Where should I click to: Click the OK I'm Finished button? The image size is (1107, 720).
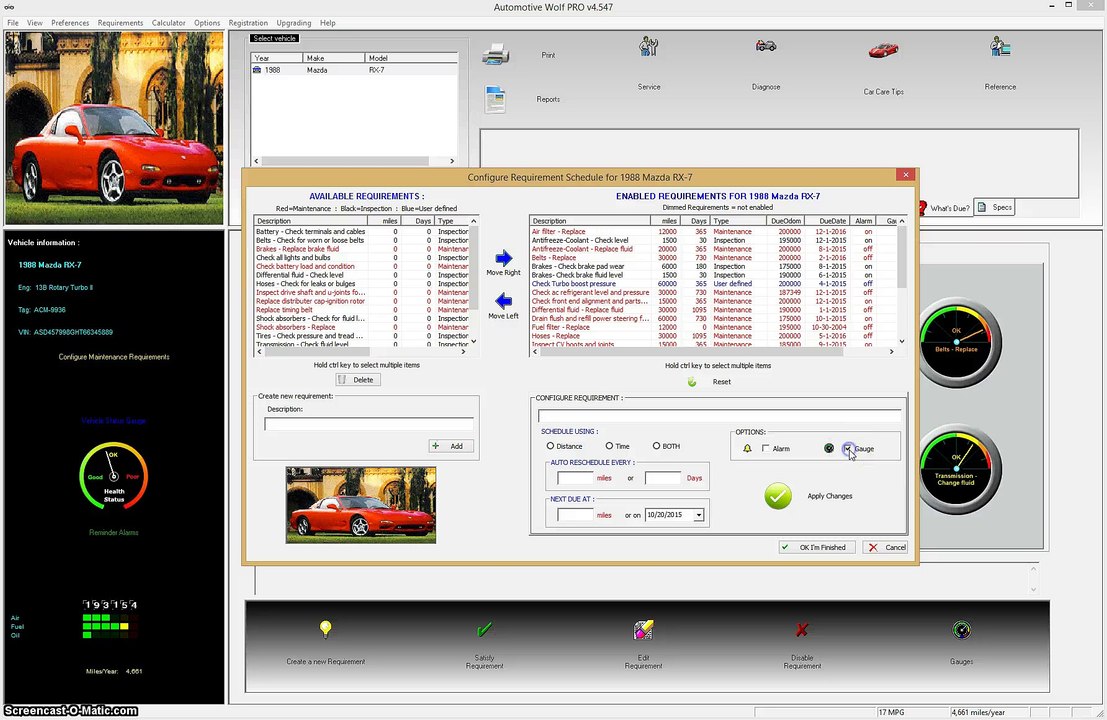pyautogui.click(x=817, y=547)
